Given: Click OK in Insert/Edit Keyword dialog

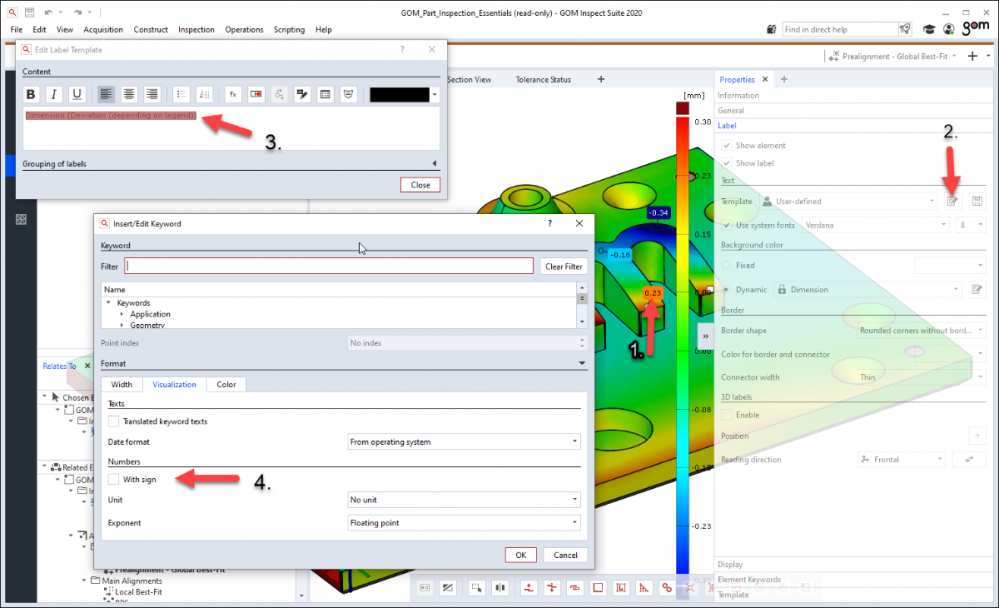Looking at the screenshot, I should pyautogui.click(x=520, y=555).
